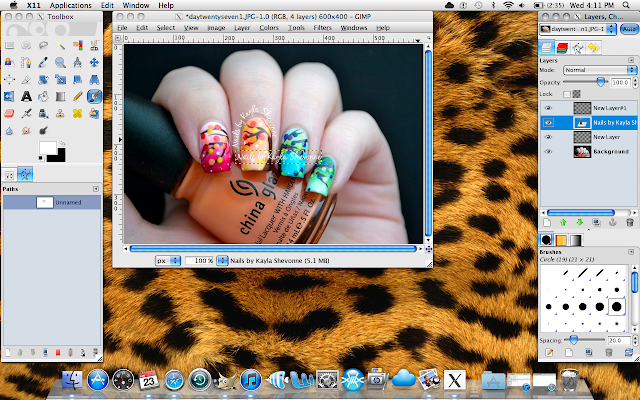This screenshot has width=640, height=400.
Task: Open the image selector dropdown in Layers dialog
Action: pos(577,29)
